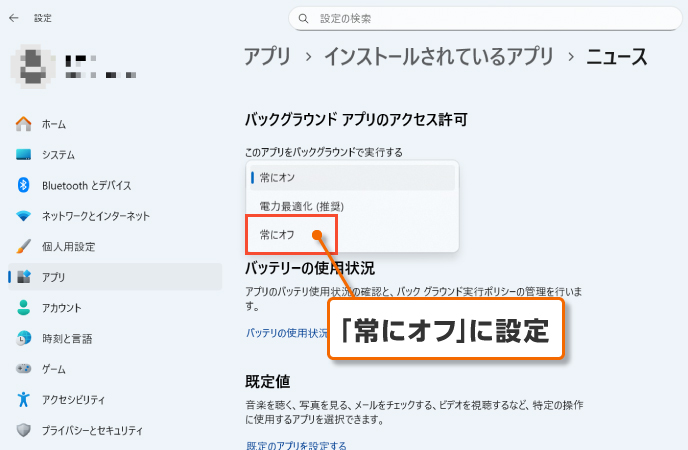Viewport: 688px width, 450px height.
Task: Click the 'アプリ' breadcrumb at top
Action: pos(269,57)
